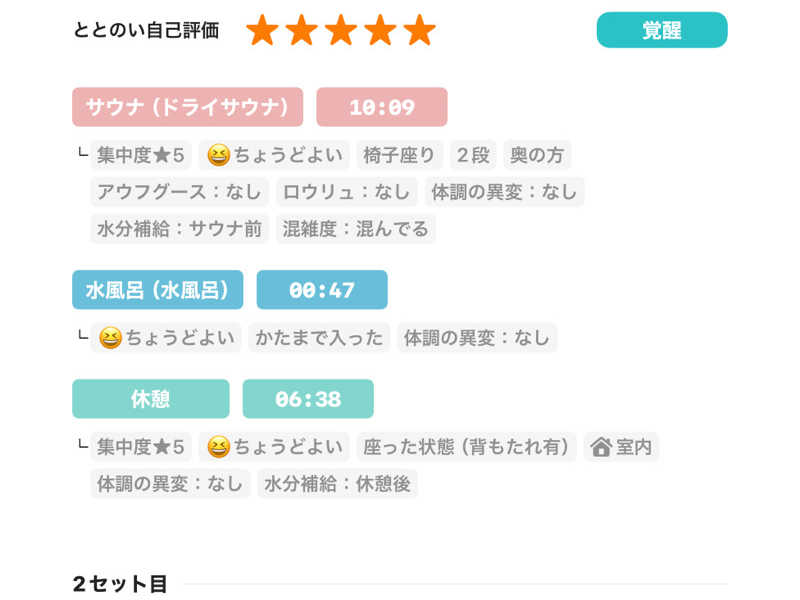The image size is (800, 600).
Task: Click the smiley emoji in the sauna row
Action: 217,155
